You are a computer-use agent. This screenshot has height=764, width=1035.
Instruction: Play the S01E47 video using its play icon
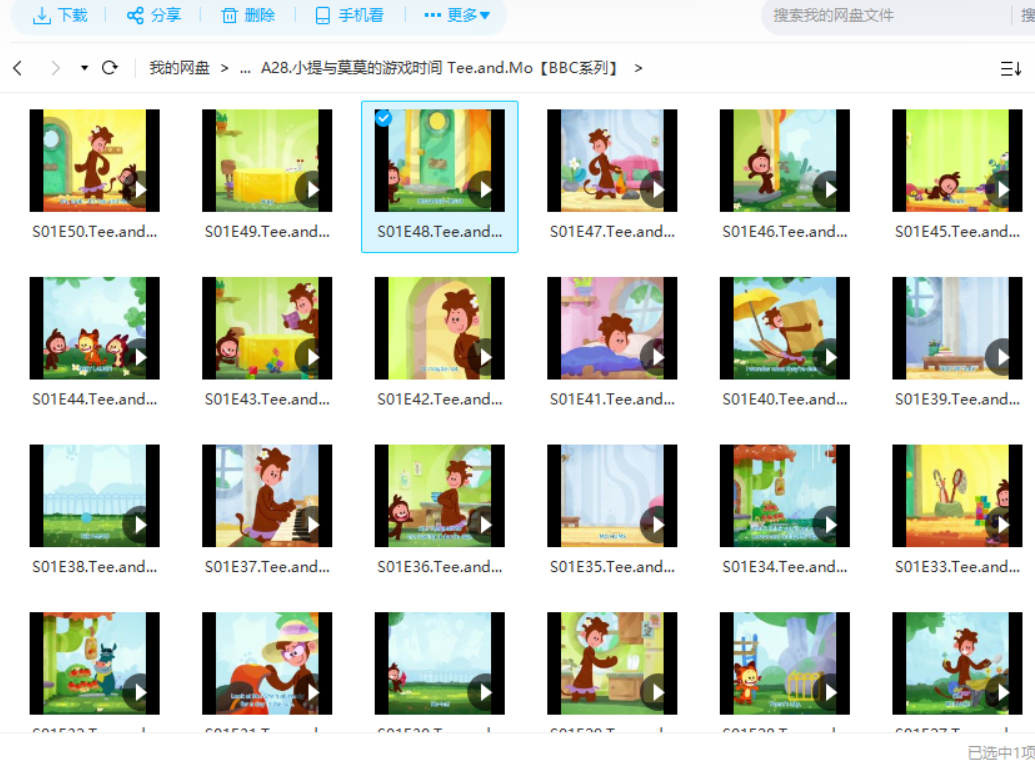click(658, 190)
